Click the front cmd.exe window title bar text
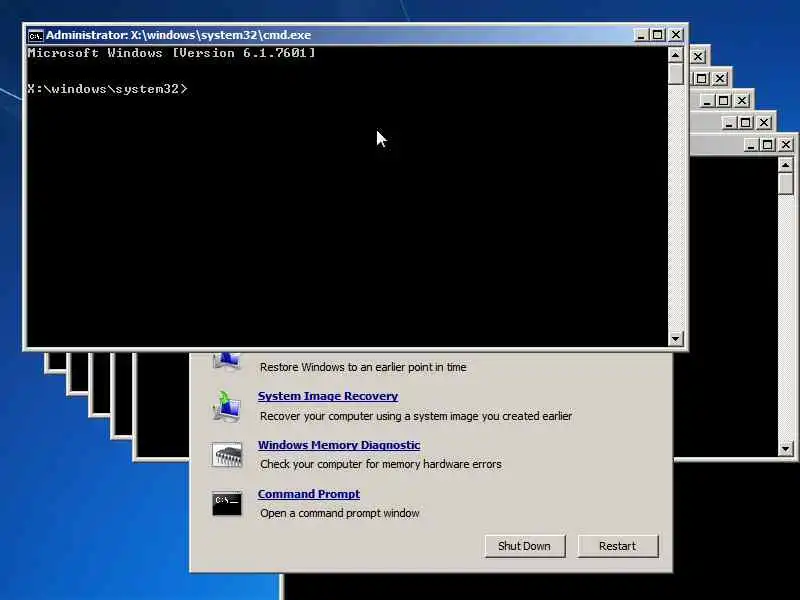Image resolution: width=800 pixels, height=600 pixels. tap(179, 35)
